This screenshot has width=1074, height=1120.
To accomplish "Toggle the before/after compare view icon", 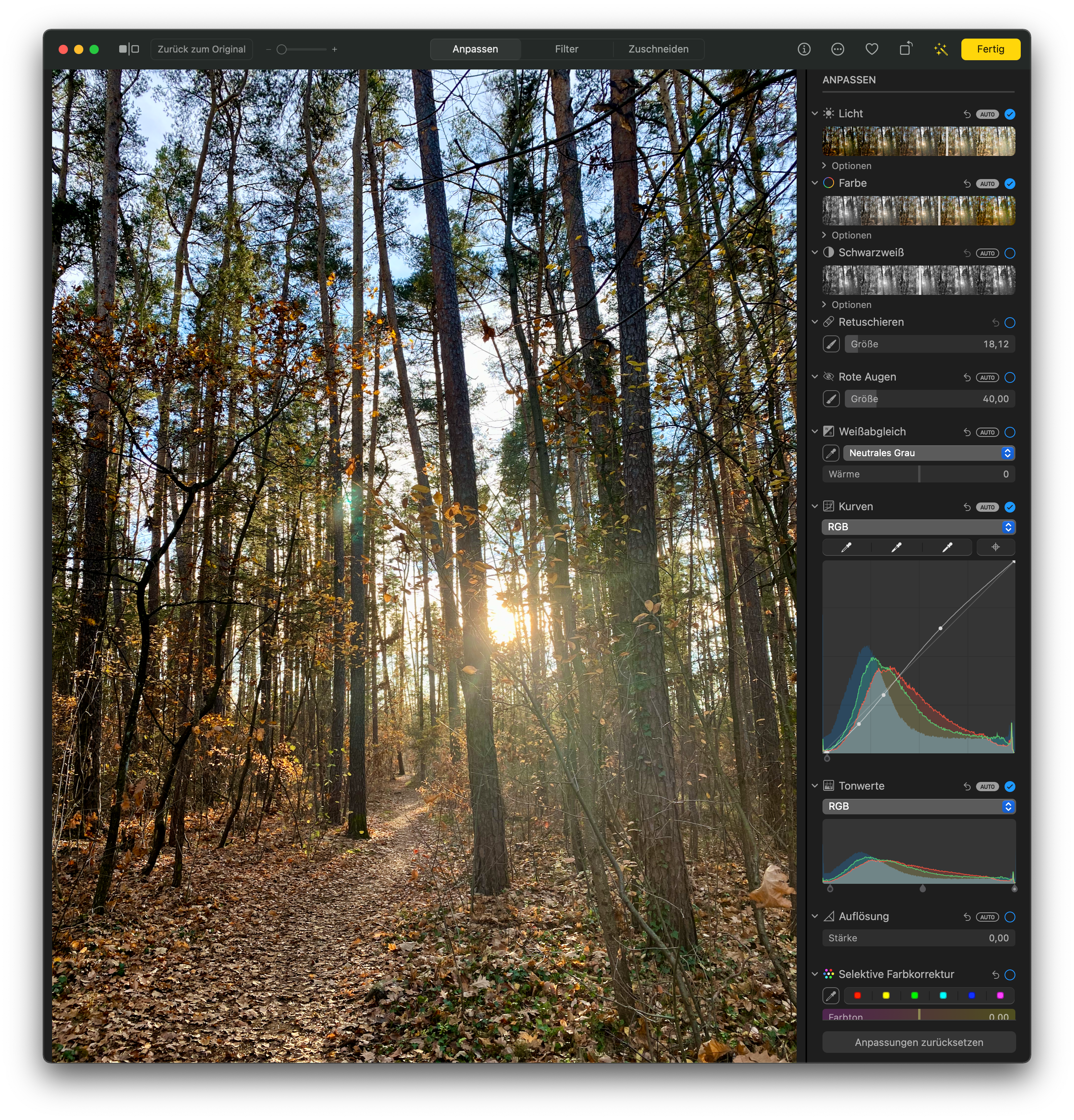I will [x=129, y=49].
